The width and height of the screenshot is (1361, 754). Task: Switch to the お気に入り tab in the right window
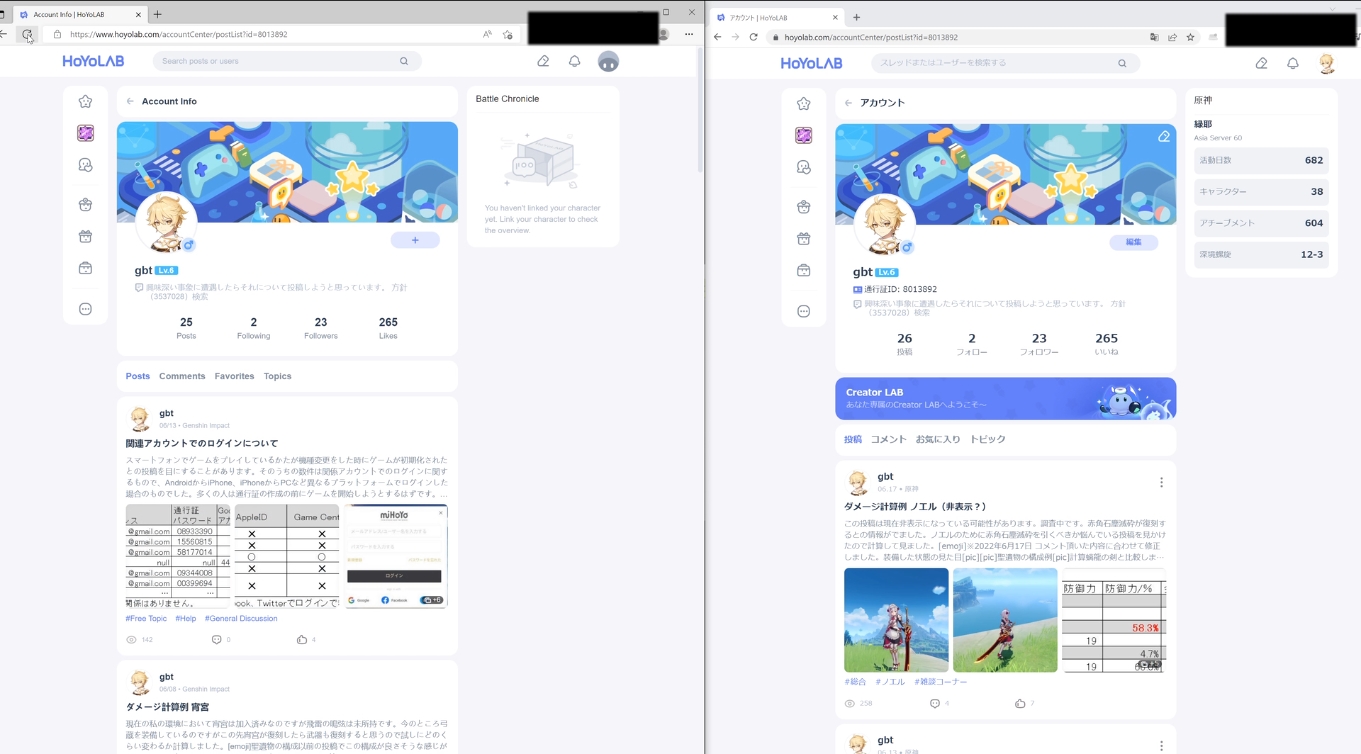click(937, 439)
